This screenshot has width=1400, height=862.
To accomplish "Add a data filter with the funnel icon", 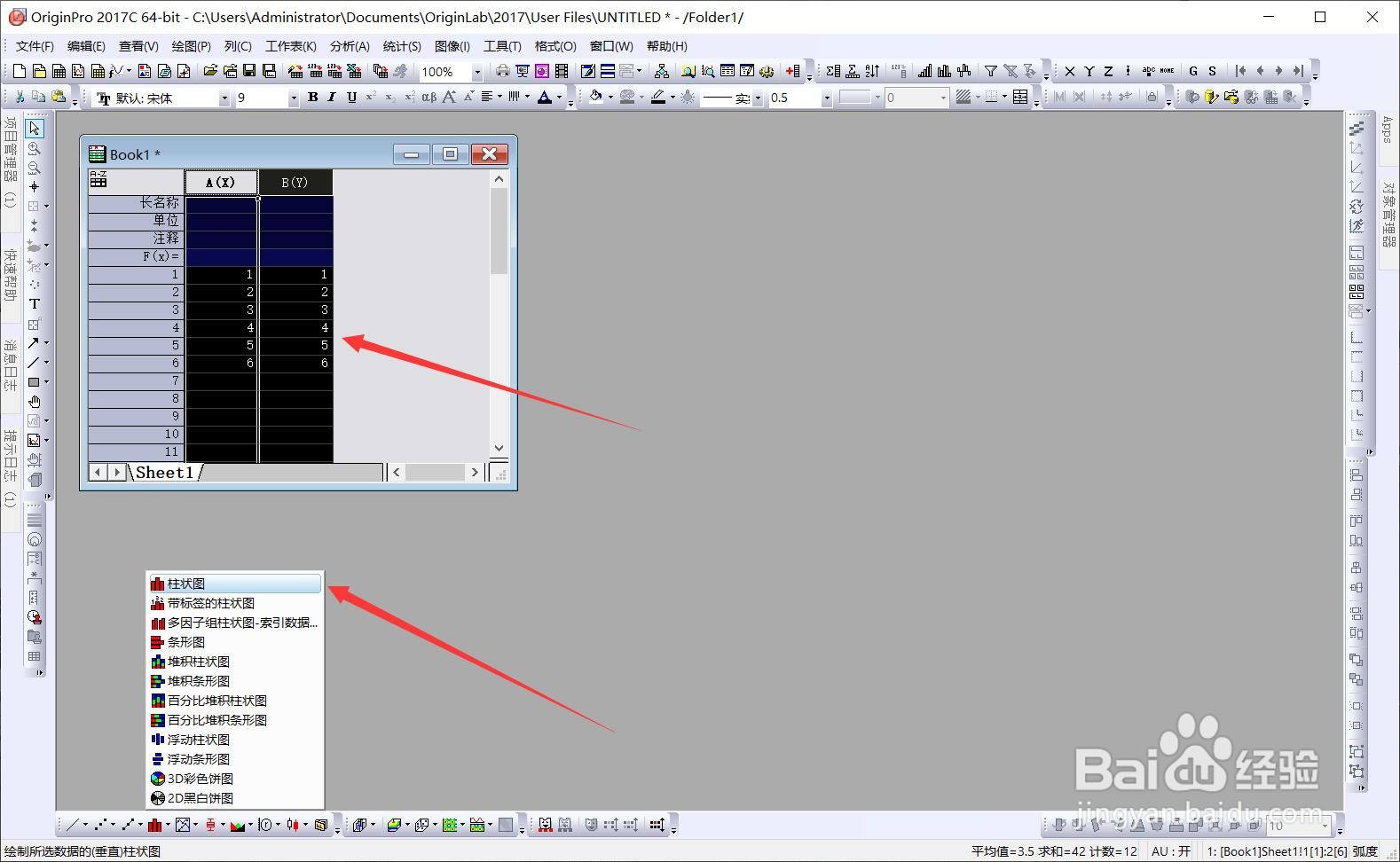I will 991,71.
